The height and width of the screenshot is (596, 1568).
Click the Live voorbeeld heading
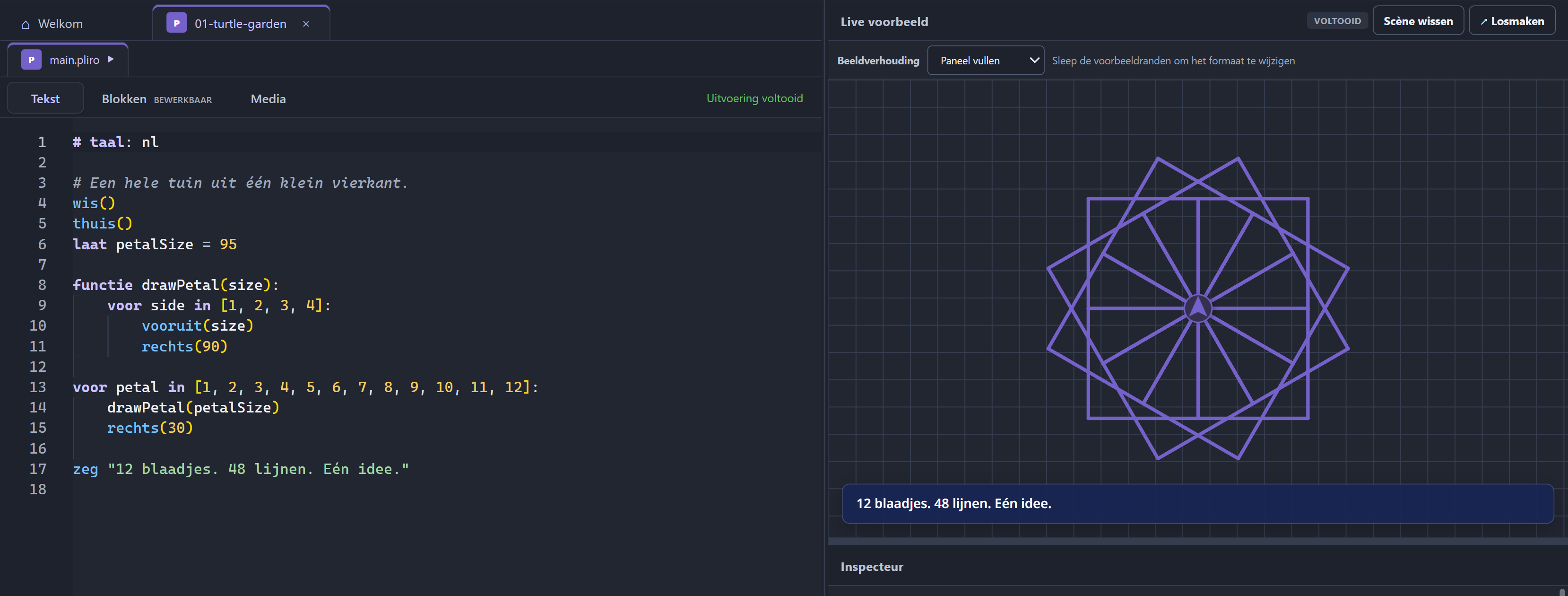pos(884,22)
